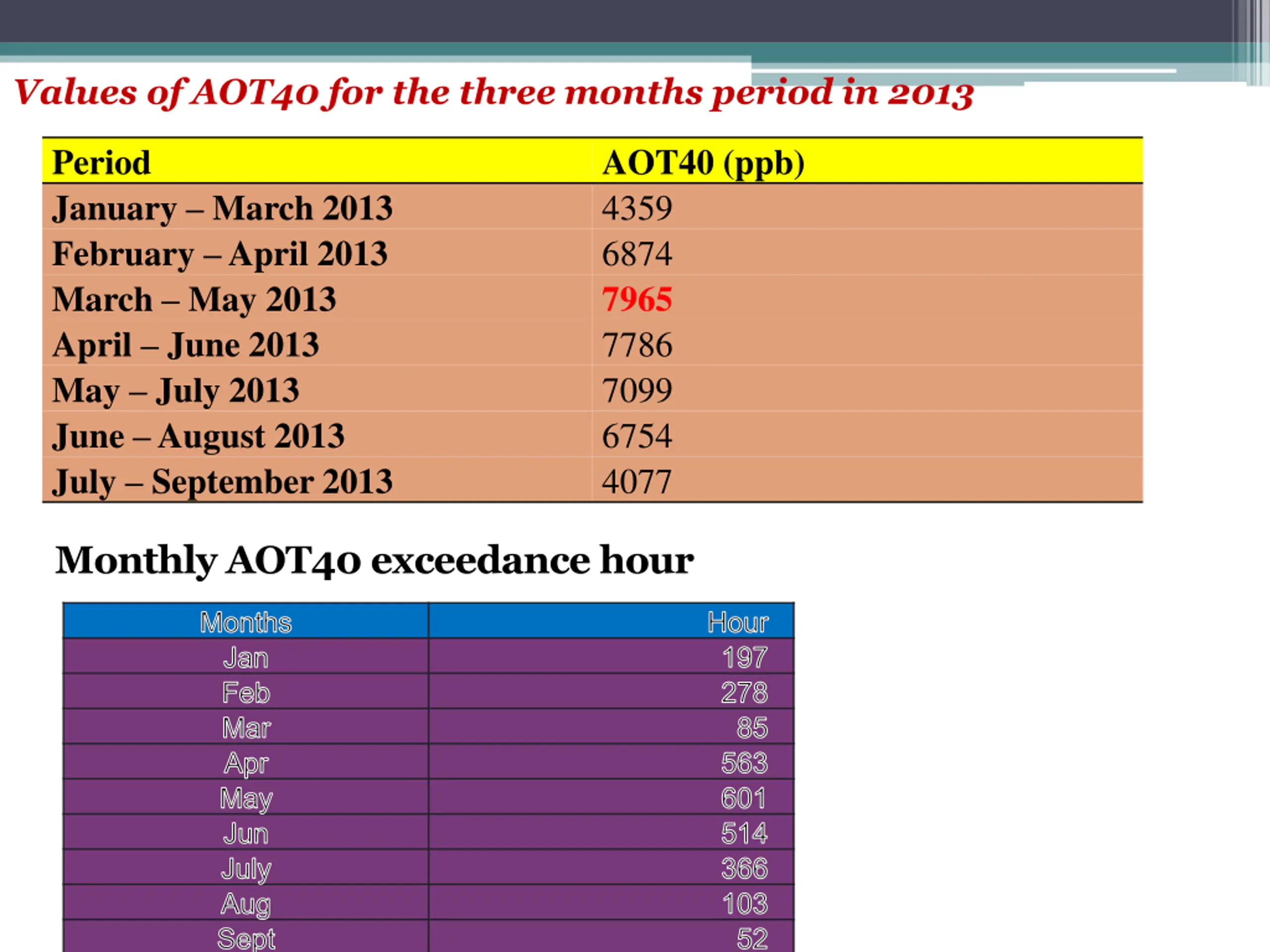Click the hour value 103
Viewport: 1270px width, 952px height.
coord(745,903)
